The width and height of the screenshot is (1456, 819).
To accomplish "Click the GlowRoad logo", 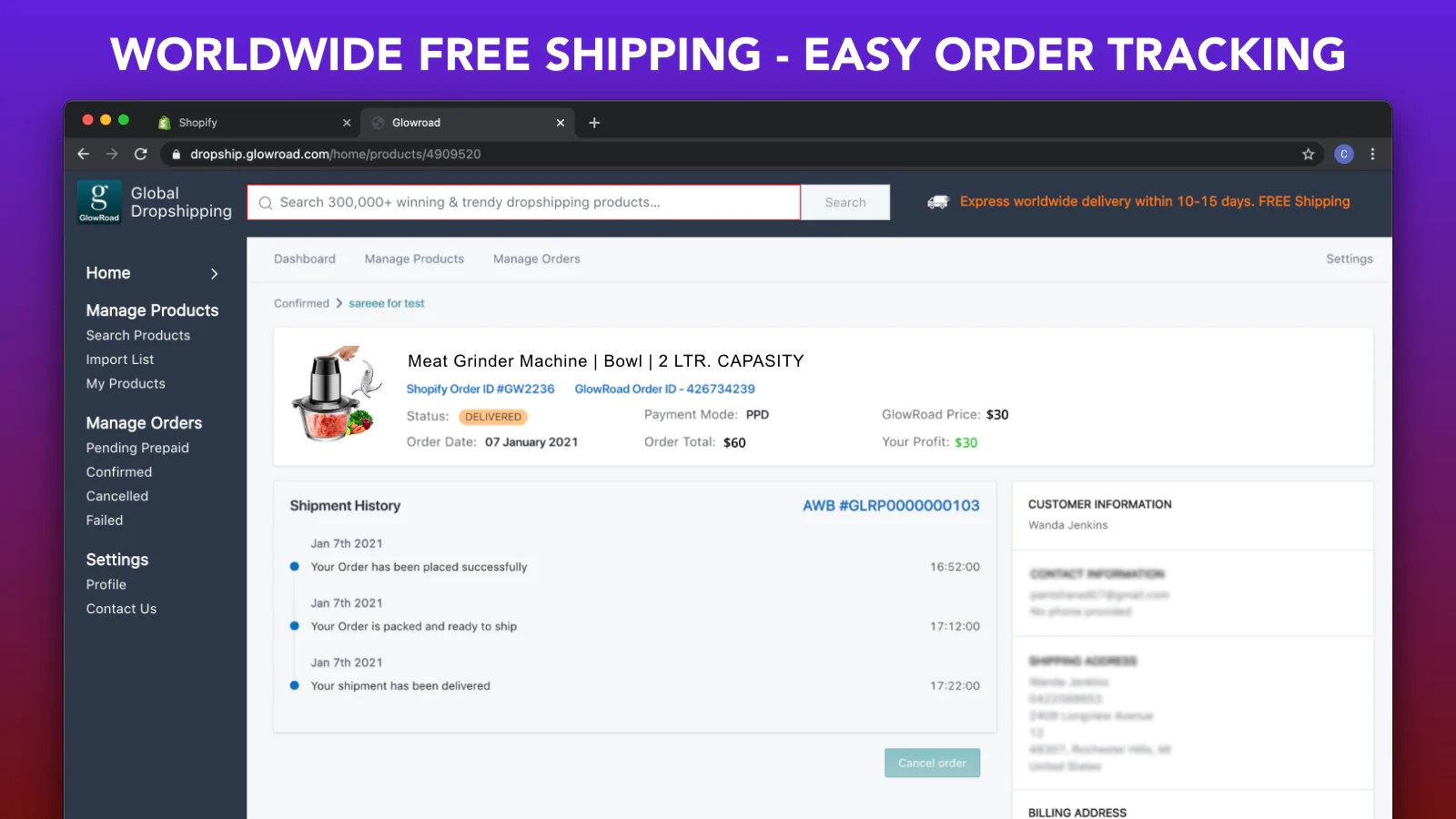I will point(99,201).
